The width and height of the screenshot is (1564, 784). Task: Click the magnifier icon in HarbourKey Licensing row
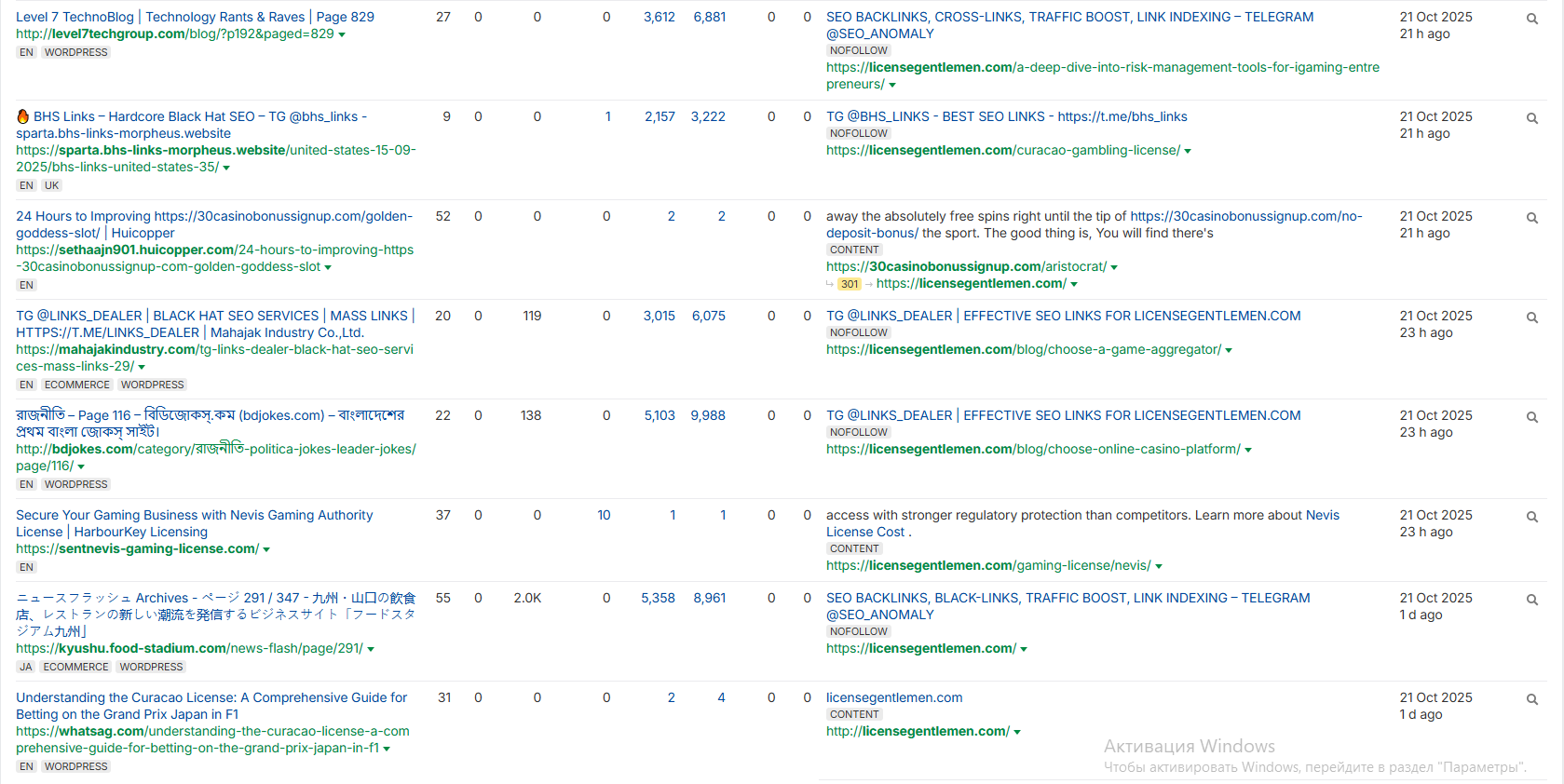pyautogui.click(x=1531, y=517)
